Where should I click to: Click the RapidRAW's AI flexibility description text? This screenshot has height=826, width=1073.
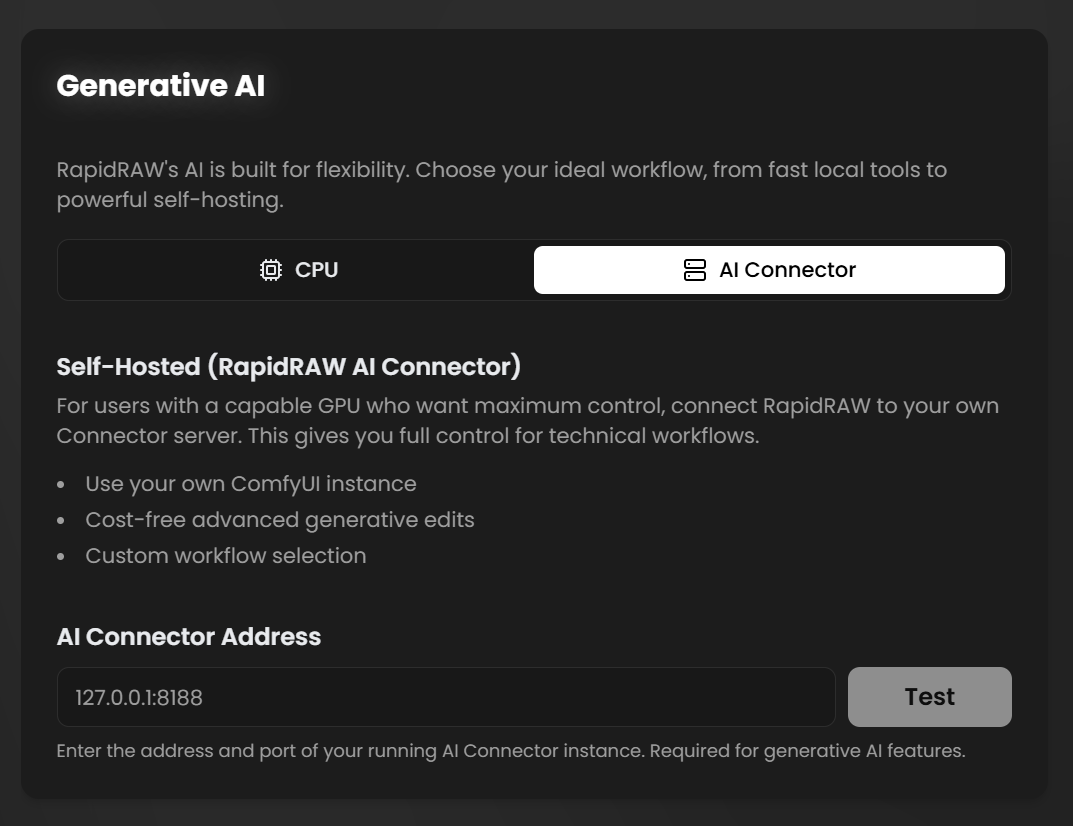pyautogui.click(x=502, y=185)
